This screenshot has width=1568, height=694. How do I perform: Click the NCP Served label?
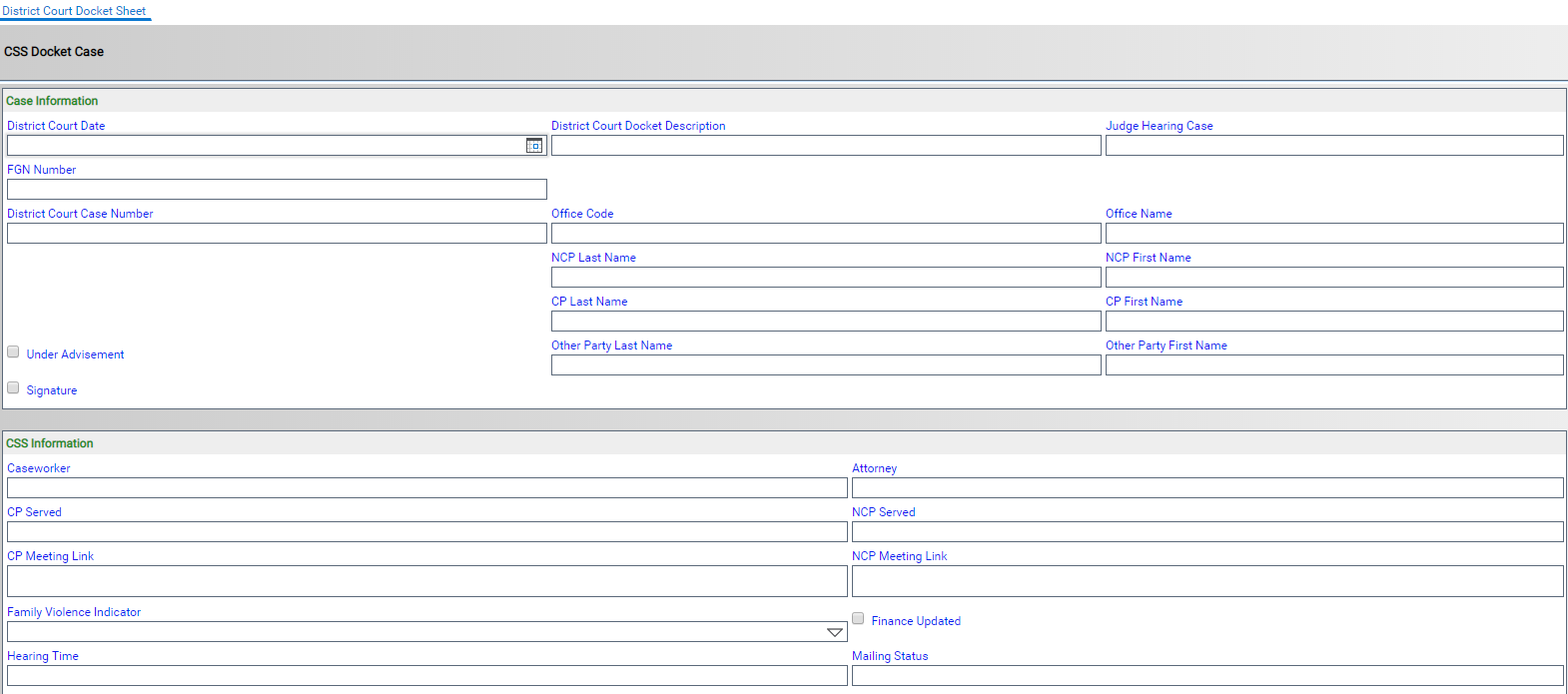884,512
